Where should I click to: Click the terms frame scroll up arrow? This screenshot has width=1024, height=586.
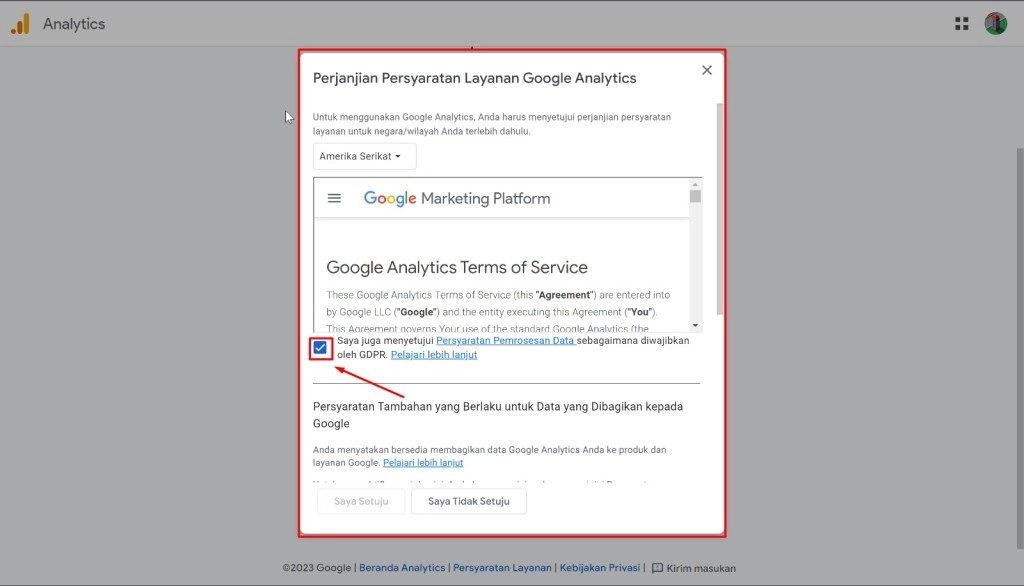click(695, 185)
